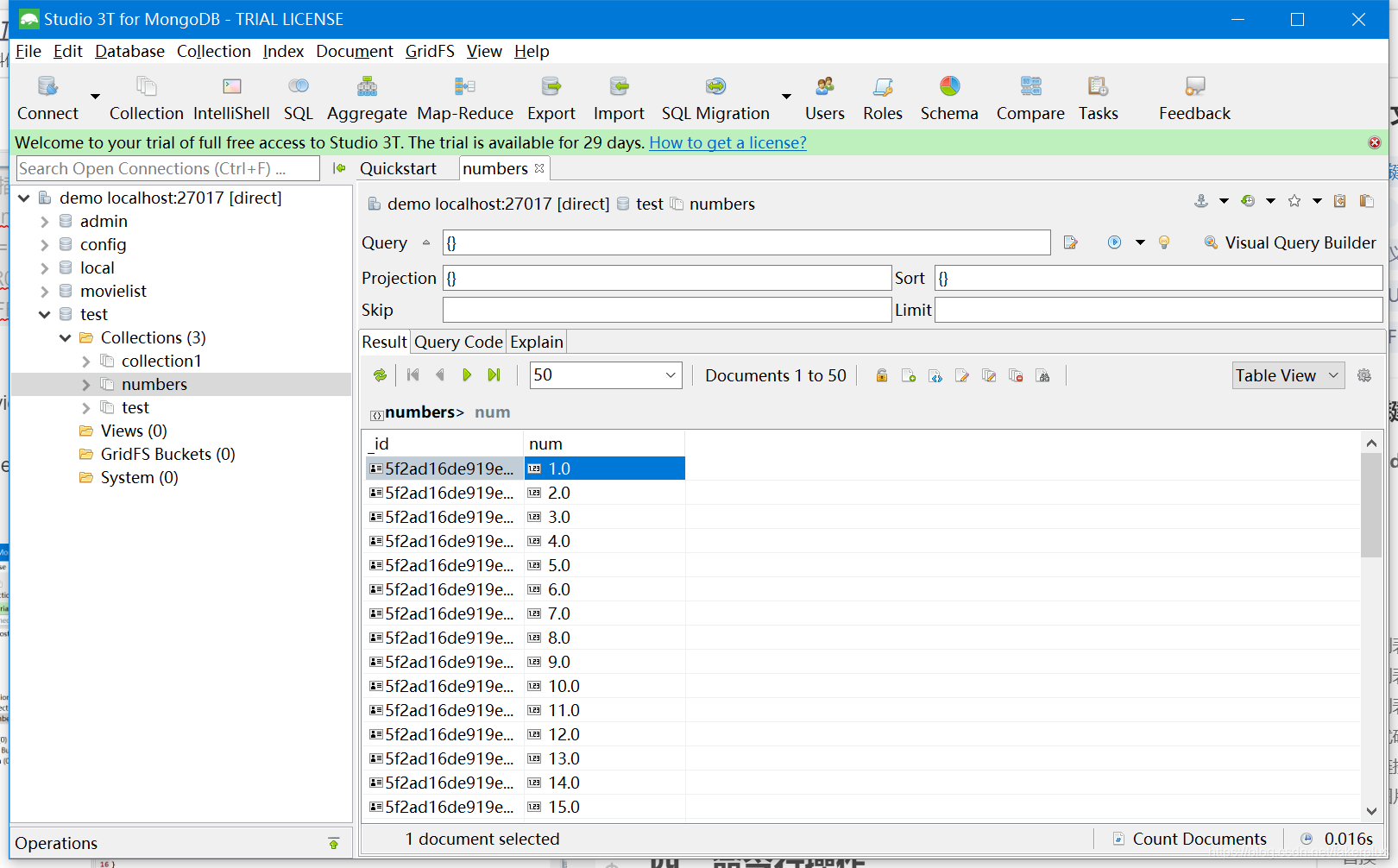This screenshot has height=868, width=1398.
Task: Open the File menu
Action: 28,51
